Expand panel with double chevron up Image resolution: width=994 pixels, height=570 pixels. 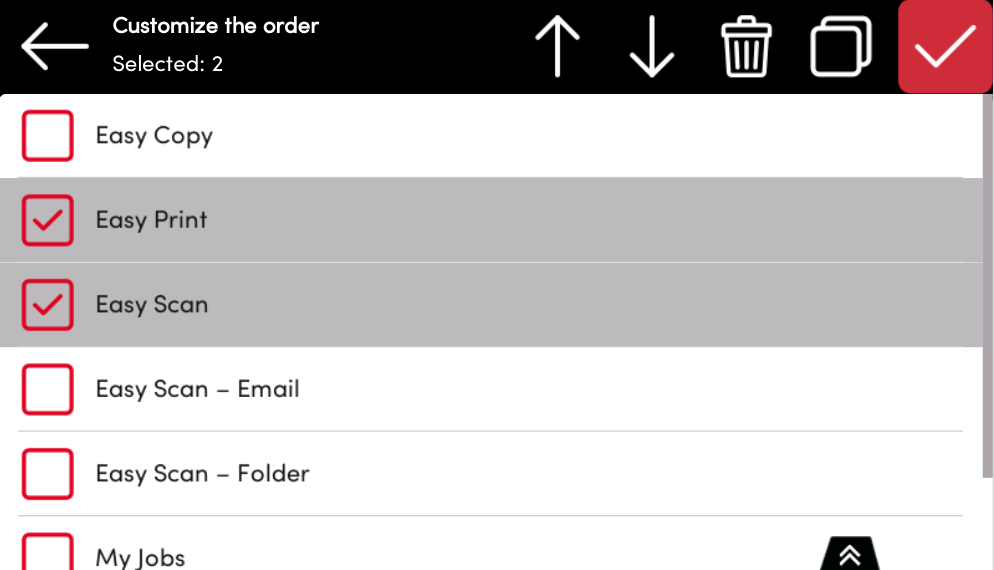pyautogui.click(x=850, y=555)
